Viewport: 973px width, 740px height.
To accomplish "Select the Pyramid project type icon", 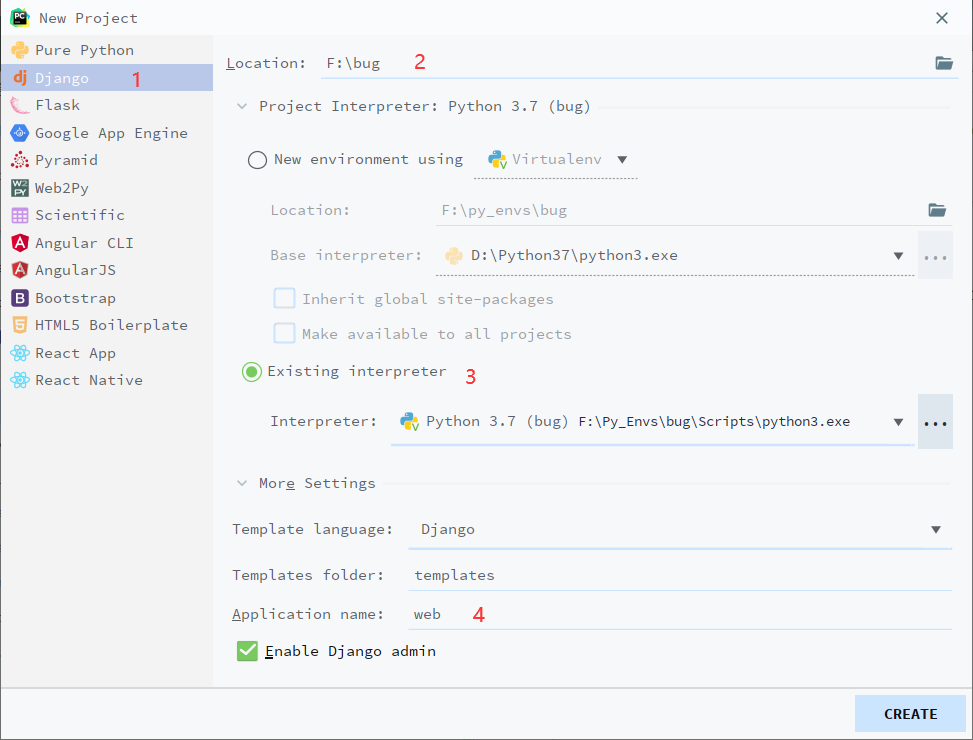I will tap(19, 160).
